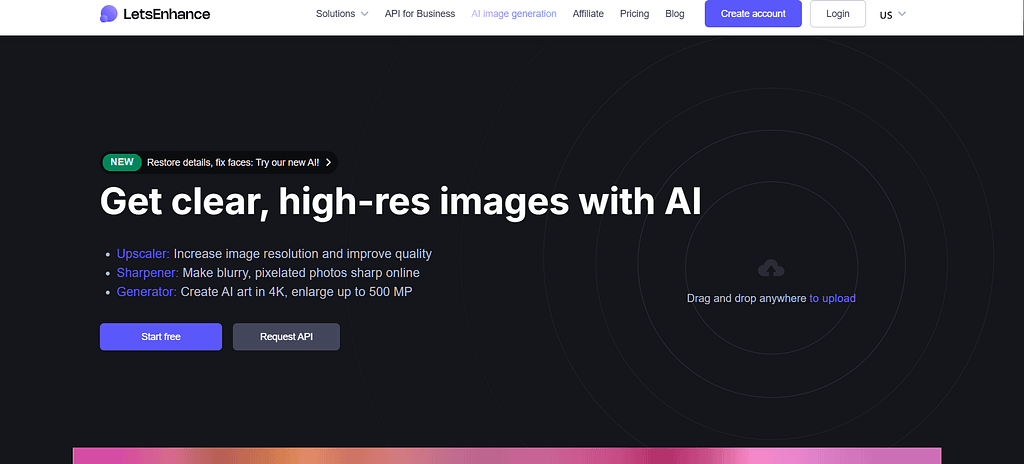Click the green NEW badge
The width and height of the screenshot is (1024, 464).
point(122,162)
